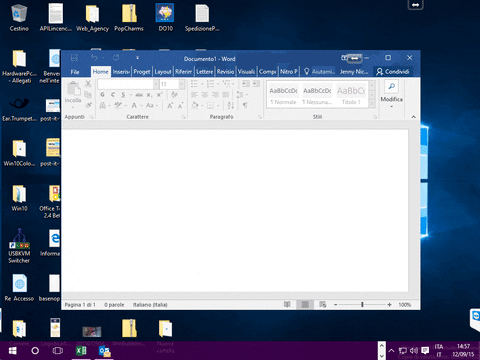Open the font size dropdown
This screenshot has height=360, width=480.
(182, 84)
